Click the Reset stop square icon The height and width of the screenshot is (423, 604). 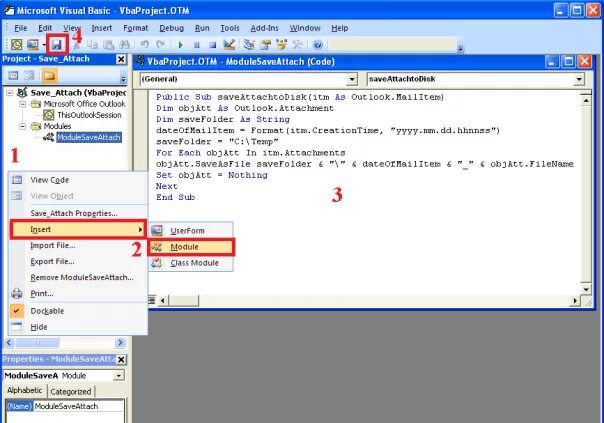(212, 45)
